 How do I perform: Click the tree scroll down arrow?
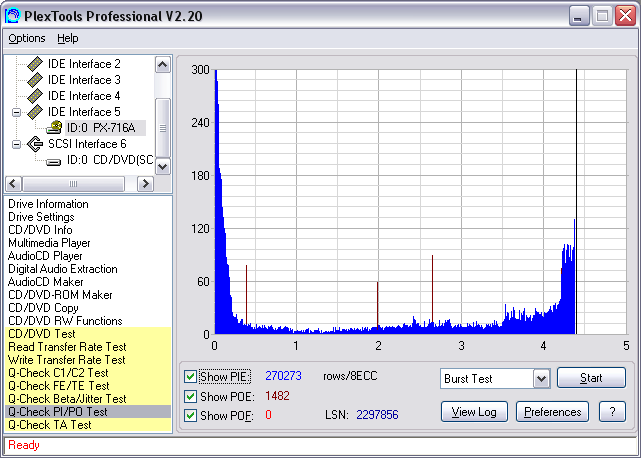163,166
